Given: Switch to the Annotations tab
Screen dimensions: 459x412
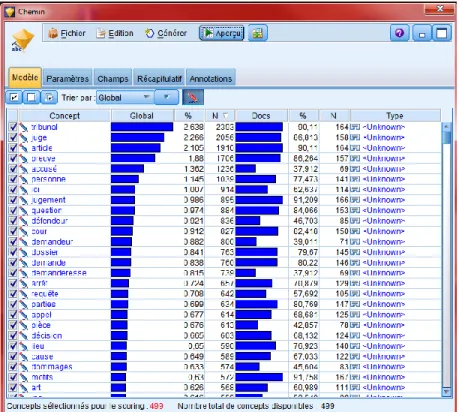Looking at the screenshot, I should point(211,79).
